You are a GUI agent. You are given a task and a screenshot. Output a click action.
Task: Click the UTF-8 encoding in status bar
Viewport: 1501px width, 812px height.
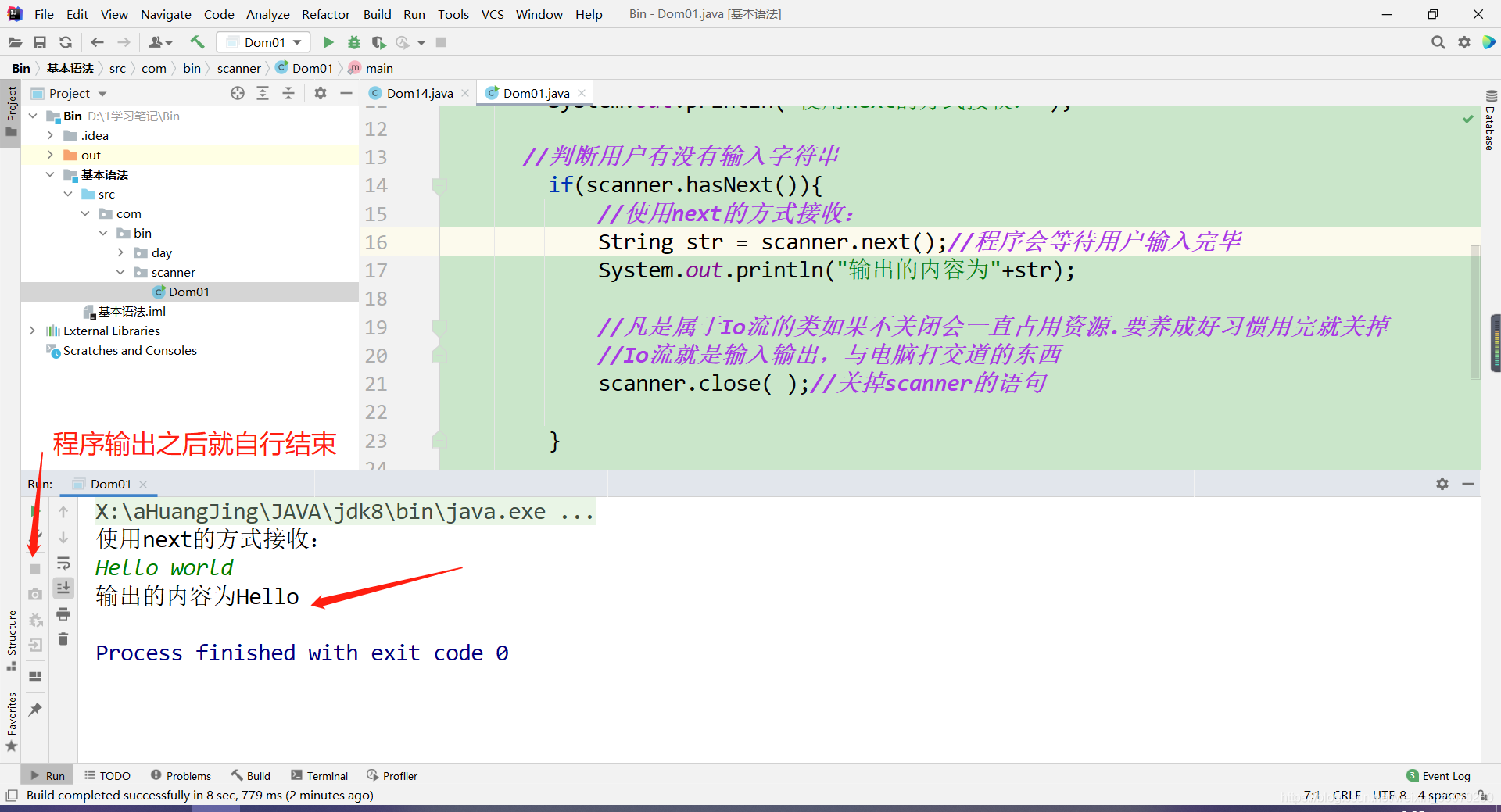pos(1389,795)
